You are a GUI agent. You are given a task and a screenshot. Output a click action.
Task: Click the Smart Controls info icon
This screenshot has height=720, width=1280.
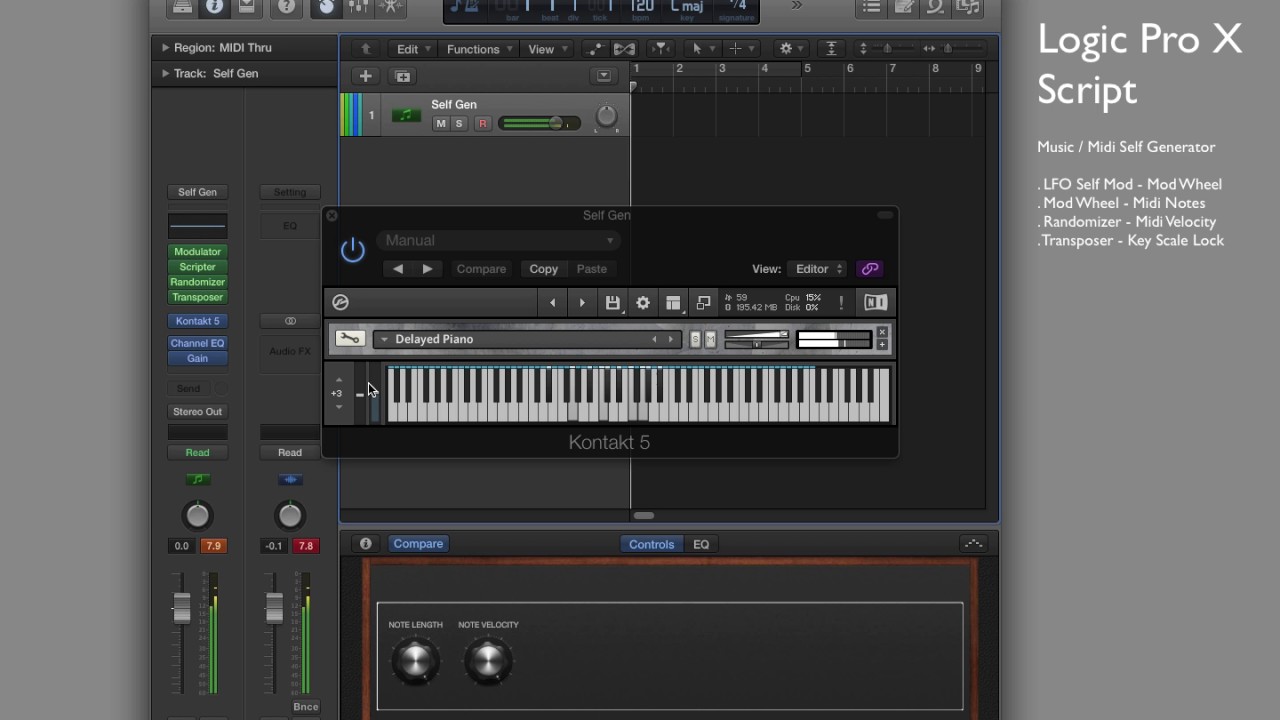(365, 544)
